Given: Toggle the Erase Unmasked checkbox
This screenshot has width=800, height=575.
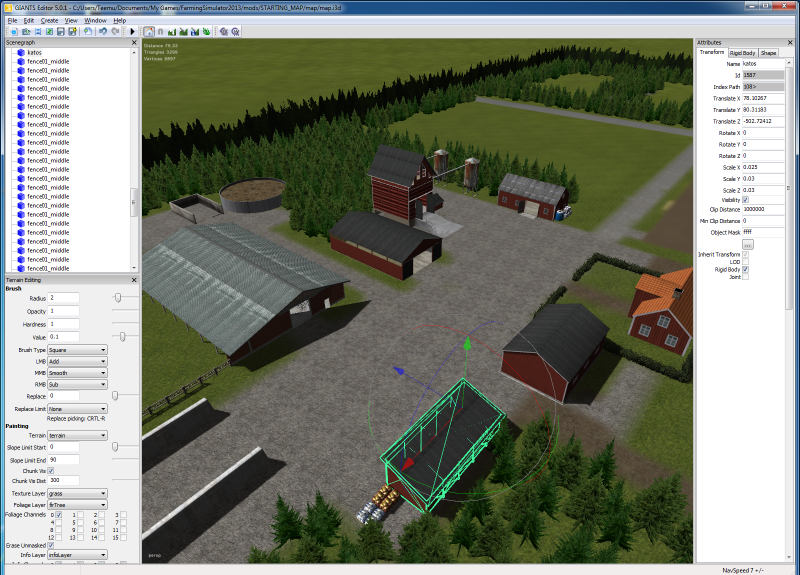Looking at the screenshot, I should click(51, 545).
